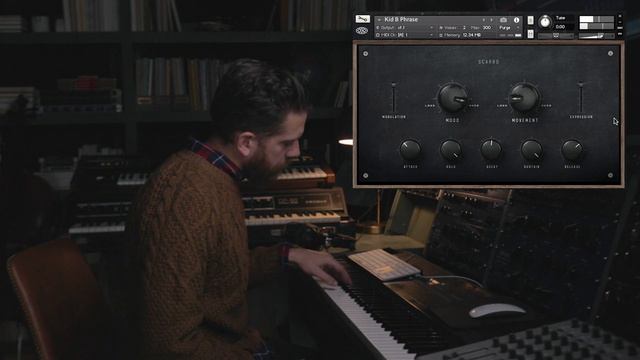Click the Tune value 0.00 field
Screen dimensions: 640x360
pyautogui.click(x=560, y=27)
